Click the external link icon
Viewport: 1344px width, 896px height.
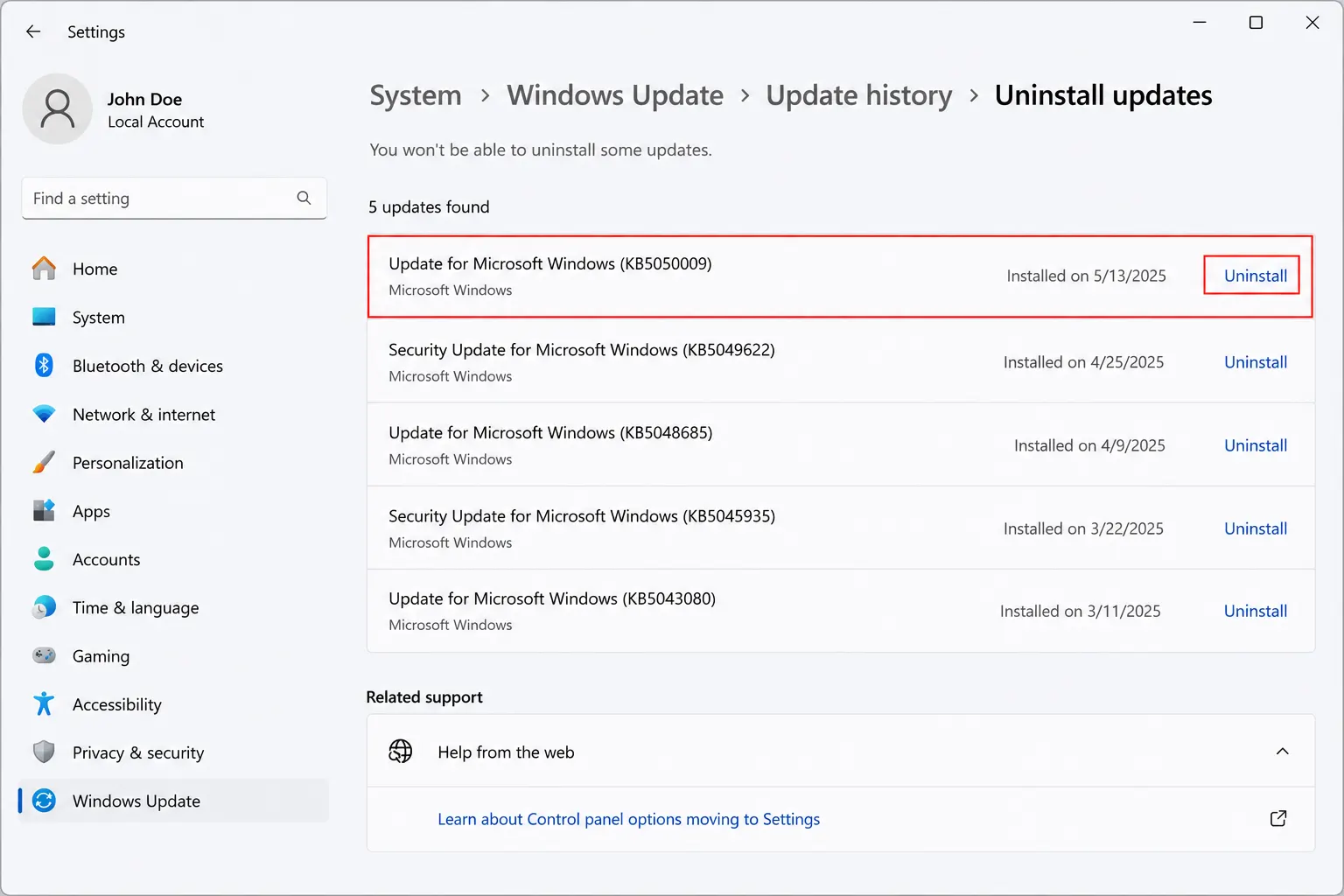(x=1278, y=818)
